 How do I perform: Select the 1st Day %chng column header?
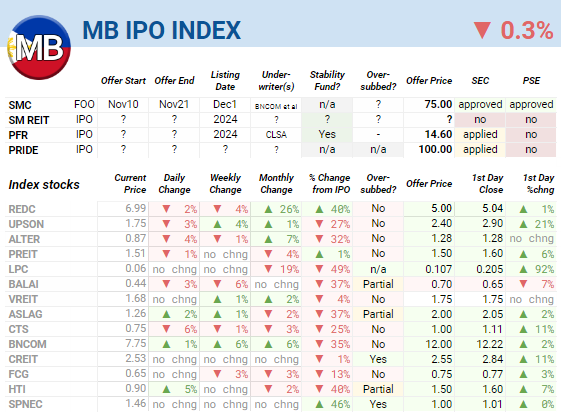[x=538, y=184]
